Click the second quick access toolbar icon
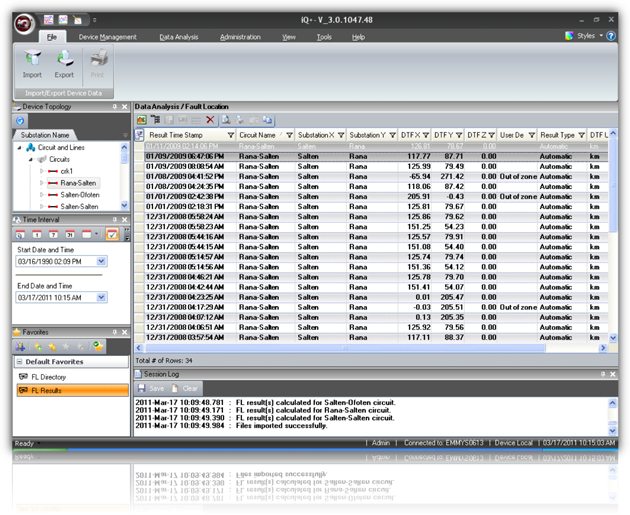630x515 pixels. [x=63, y=19]
